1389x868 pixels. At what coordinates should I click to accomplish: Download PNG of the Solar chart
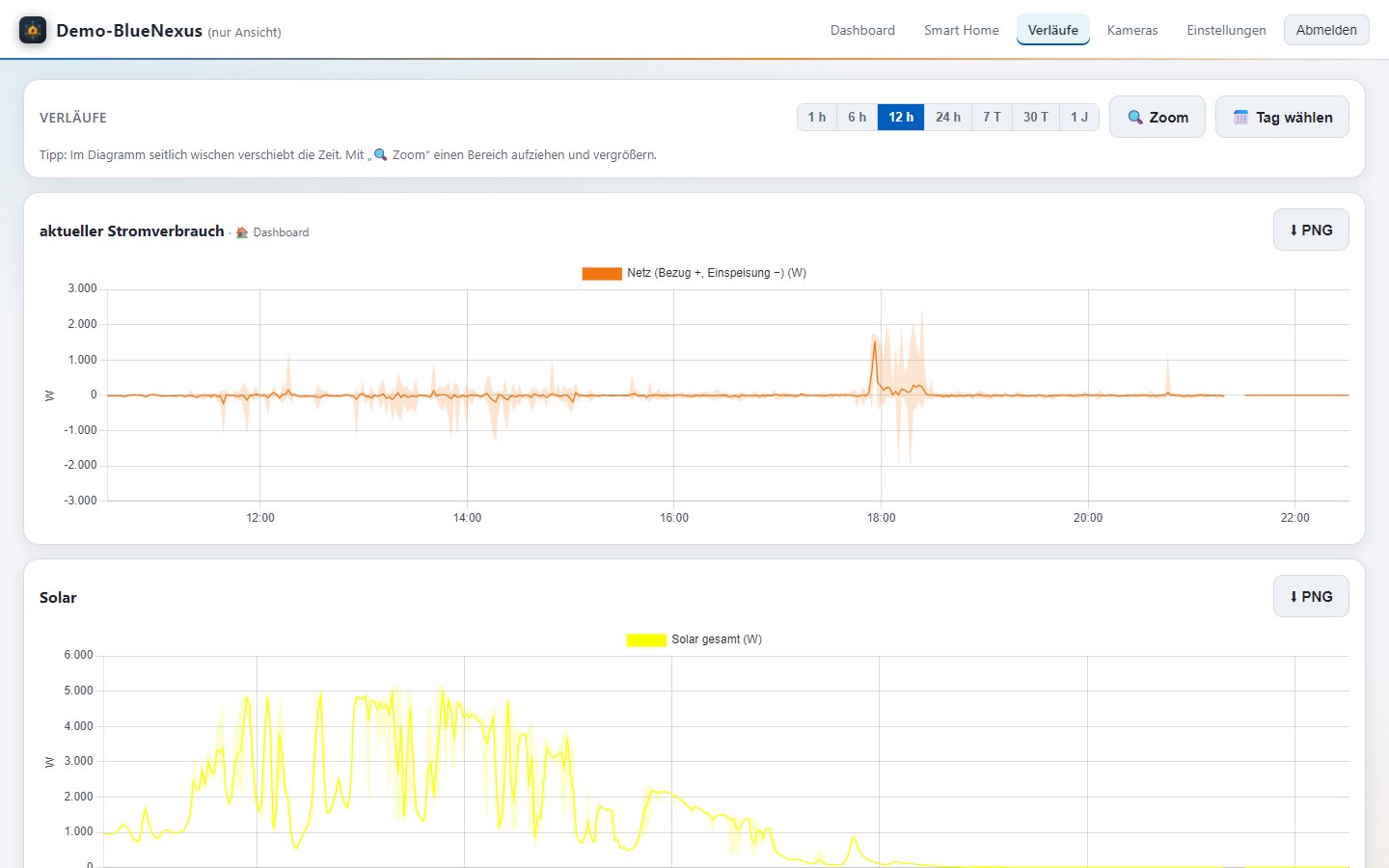(1311, 597)
